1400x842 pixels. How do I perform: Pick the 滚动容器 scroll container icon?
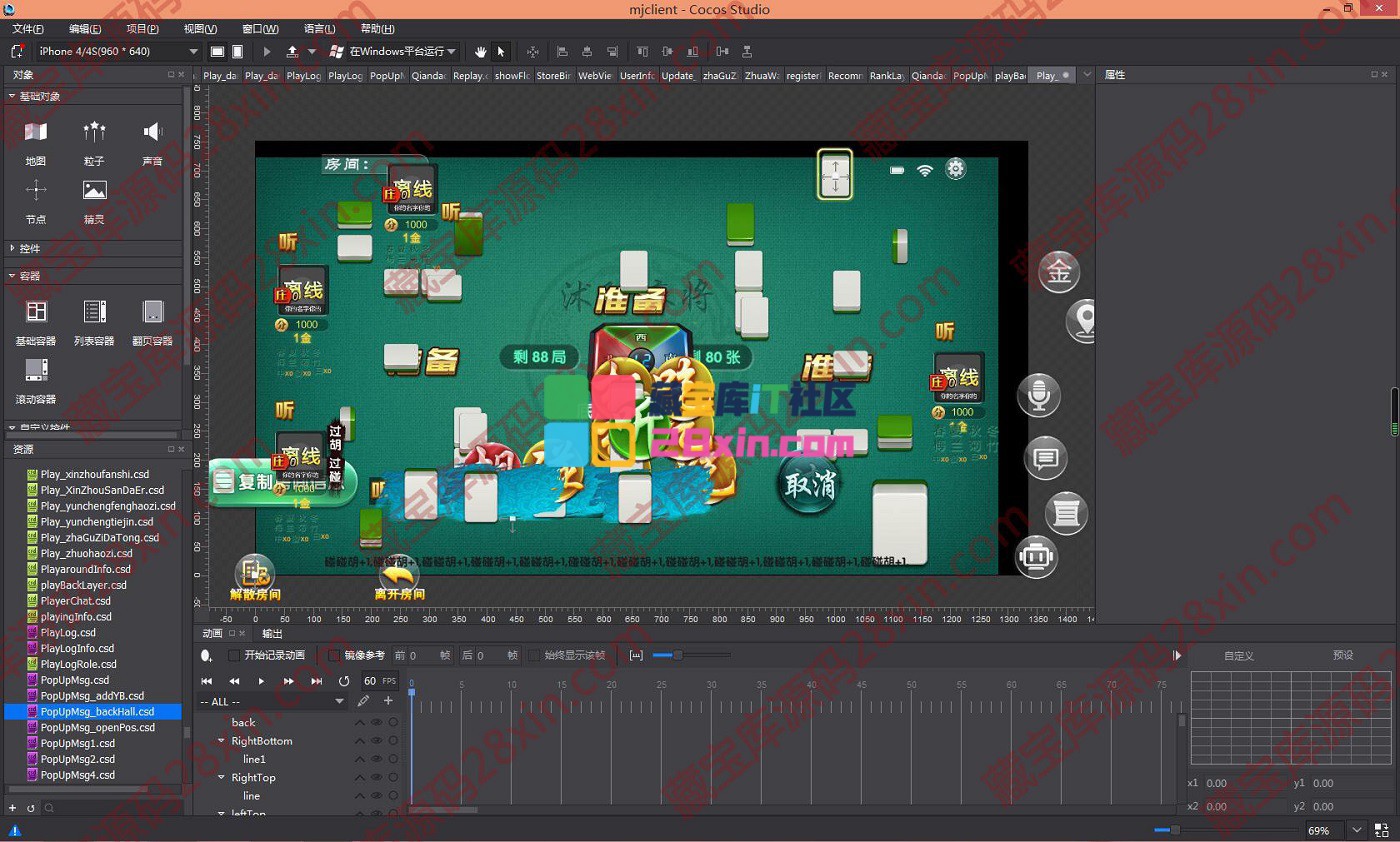pos(36,370)
